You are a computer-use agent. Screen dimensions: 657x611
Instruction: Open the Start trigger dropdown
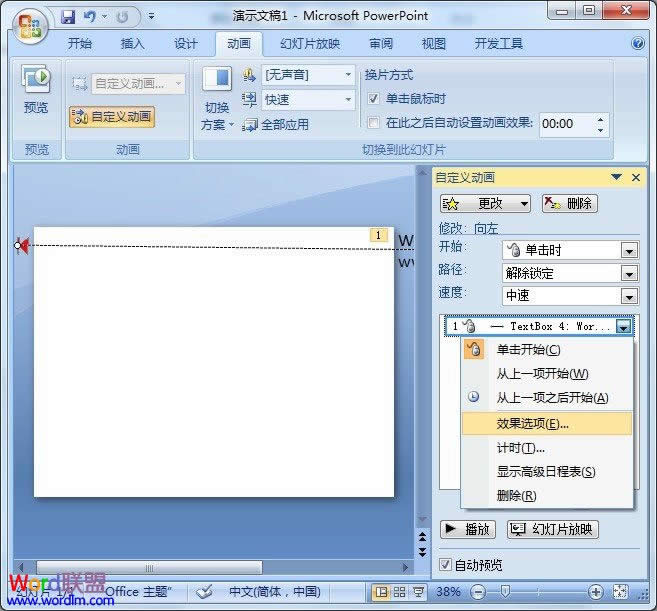(629, 251)
